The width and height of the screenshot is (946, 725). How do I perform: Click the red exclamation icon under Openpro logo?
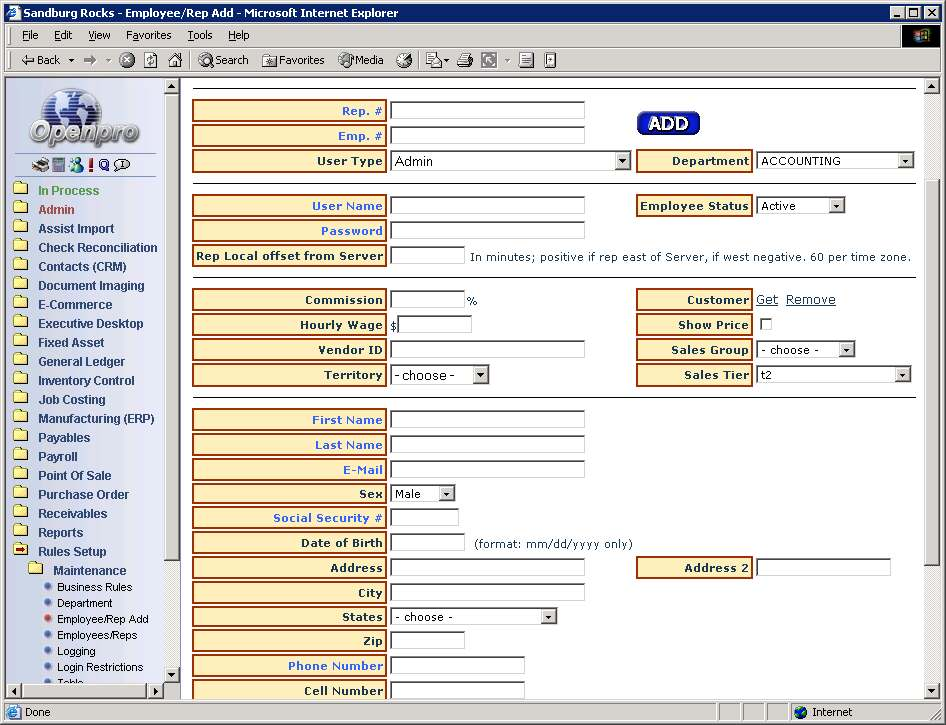pyautogui.click(x=90, y=165)
